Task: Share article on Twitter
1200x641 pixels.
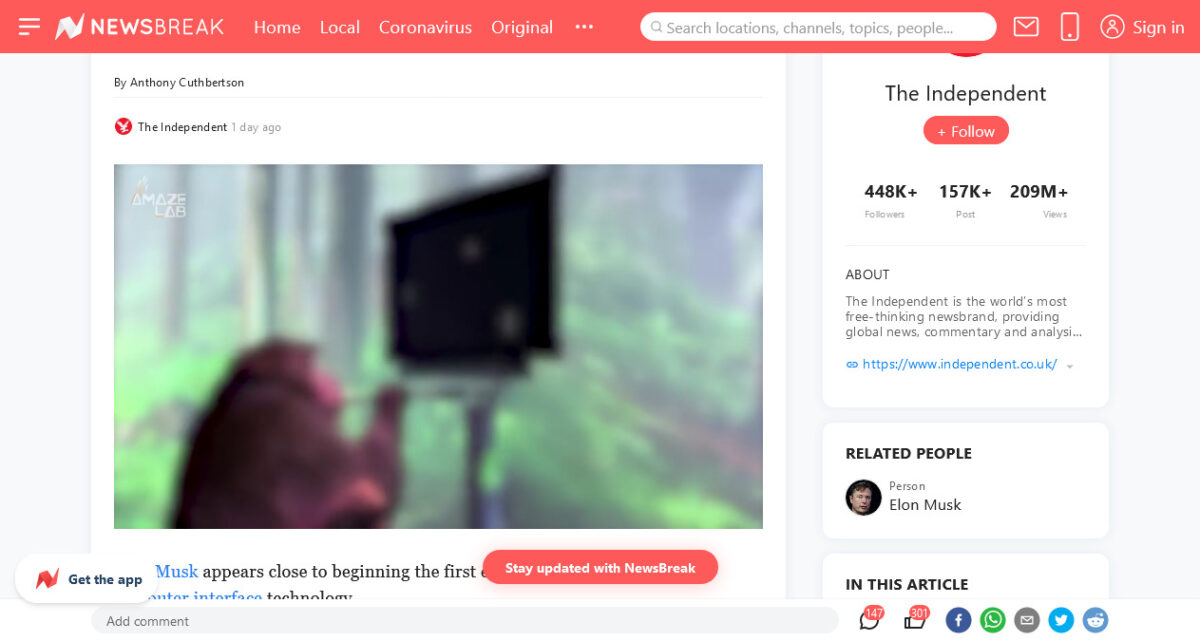Action: click(x=1061, y=620)
